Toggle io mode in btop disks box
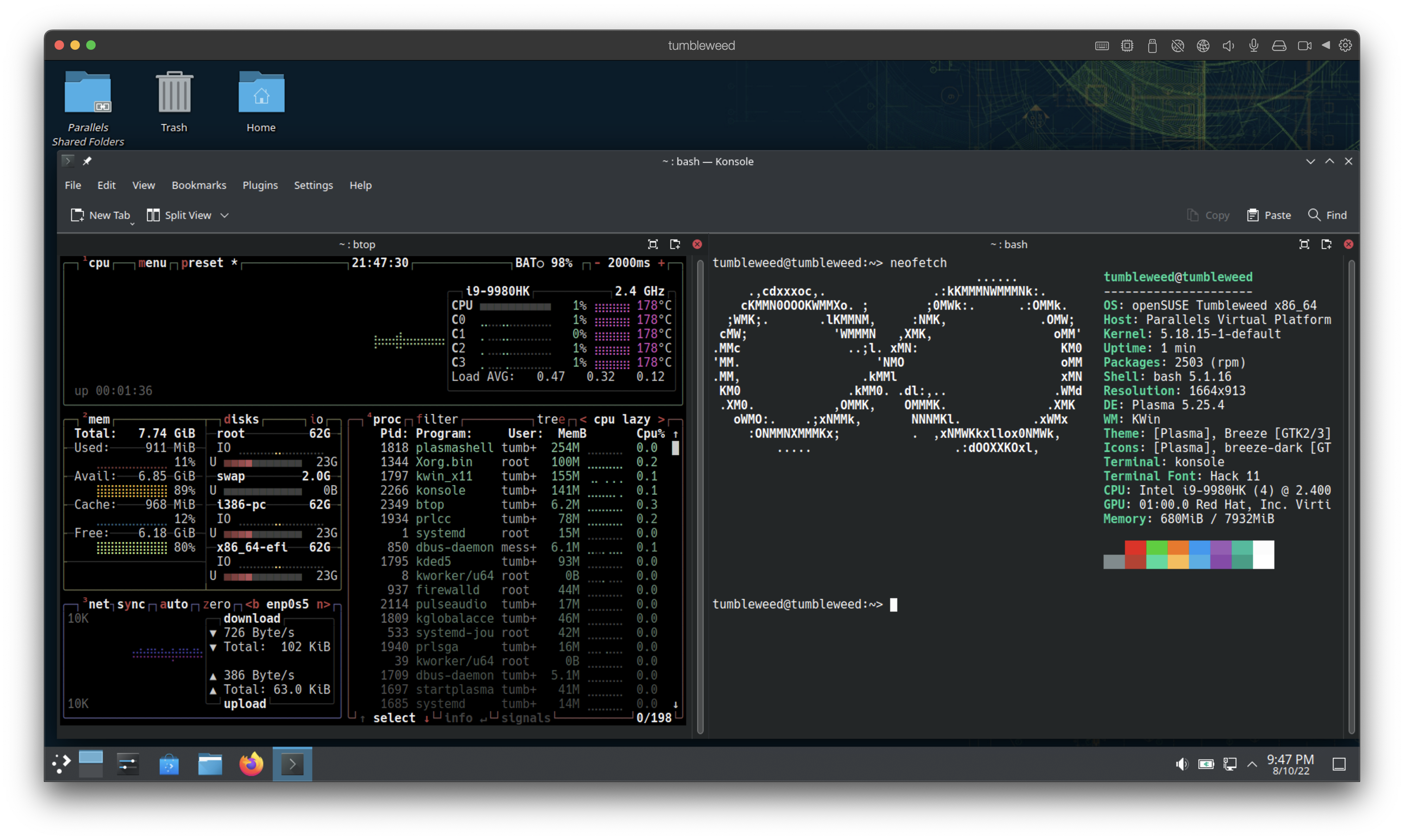This screenshot has height=840, width=1404. 316,419
